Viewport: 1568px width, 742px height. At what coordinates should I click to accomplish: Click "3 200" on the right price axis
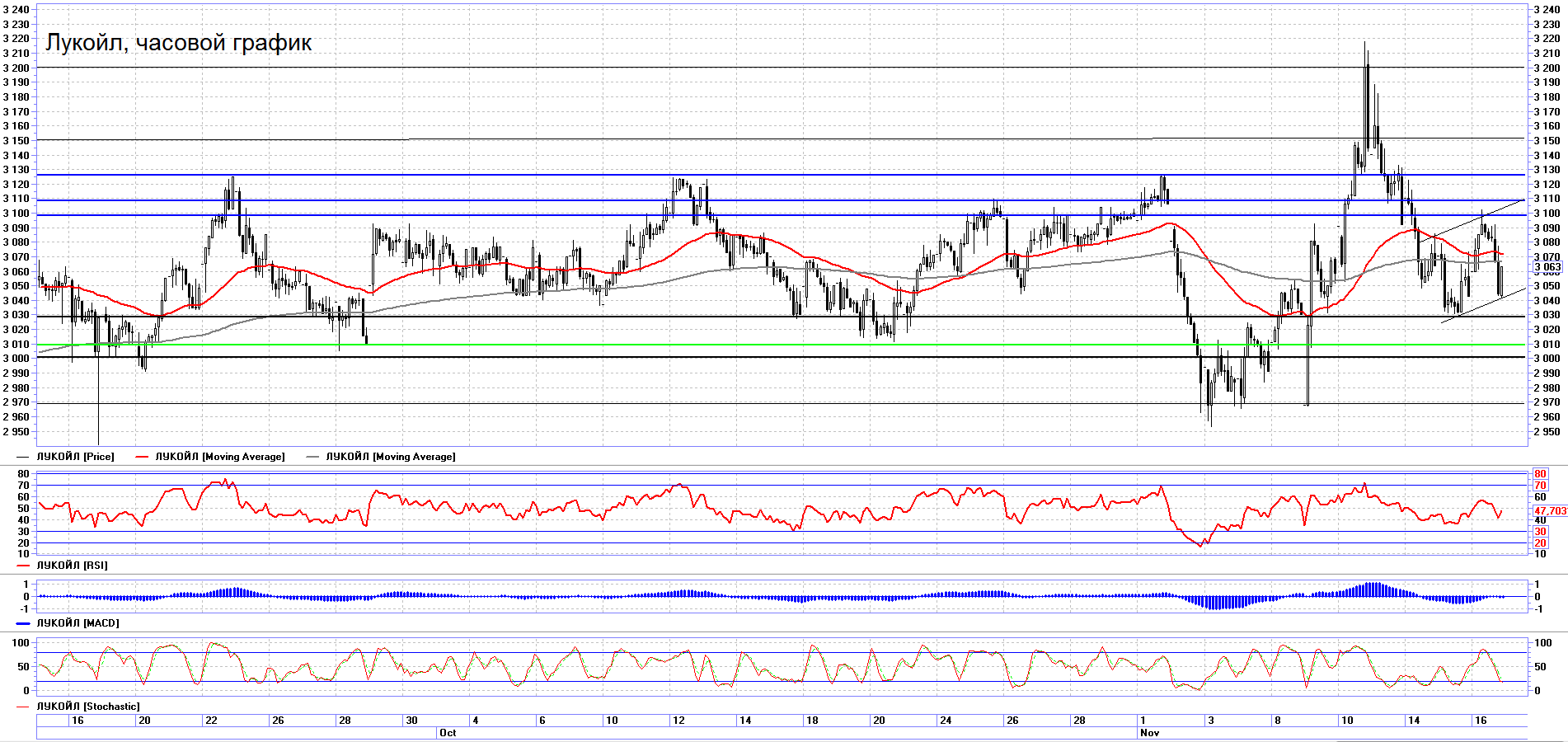click(1547, 68)
